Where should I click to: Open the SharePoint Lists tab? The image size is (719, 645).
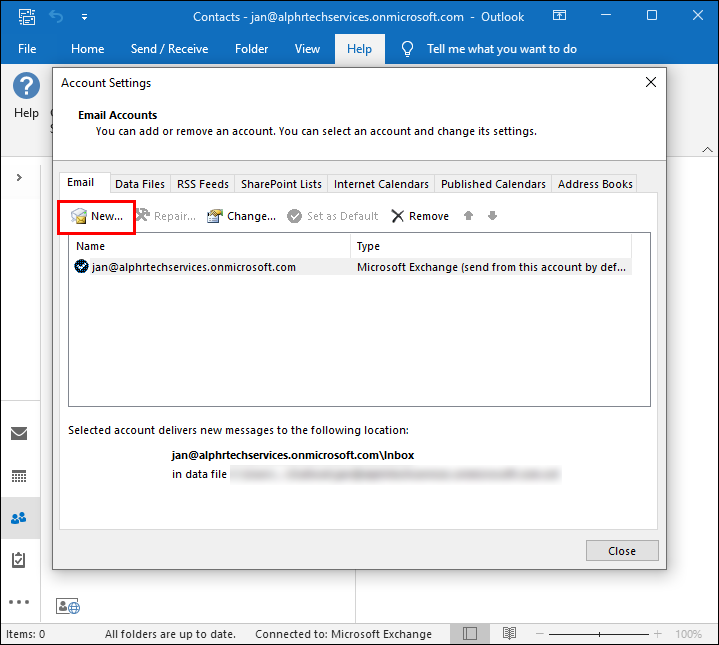tap(281, 184)
